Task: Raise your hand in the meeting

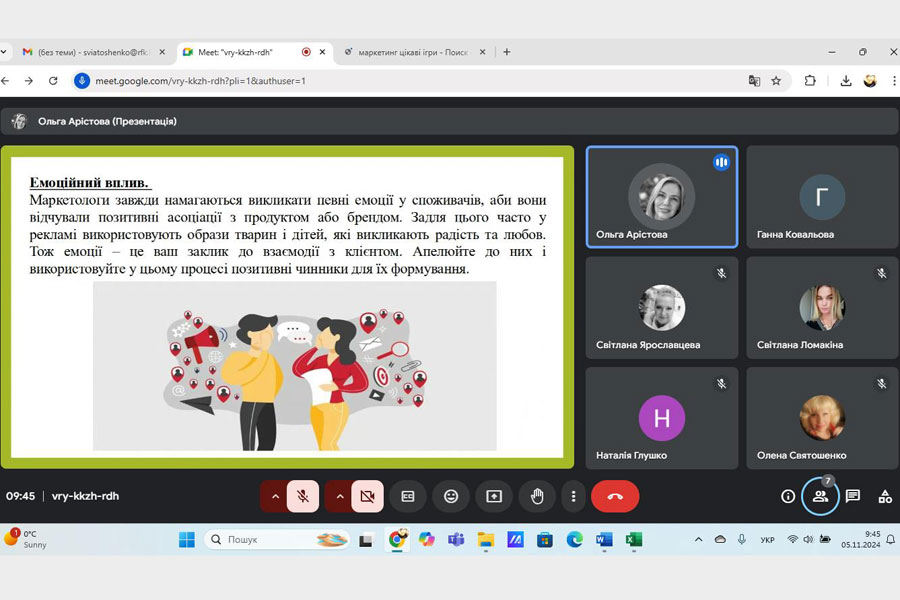Action: click(537, 496)
